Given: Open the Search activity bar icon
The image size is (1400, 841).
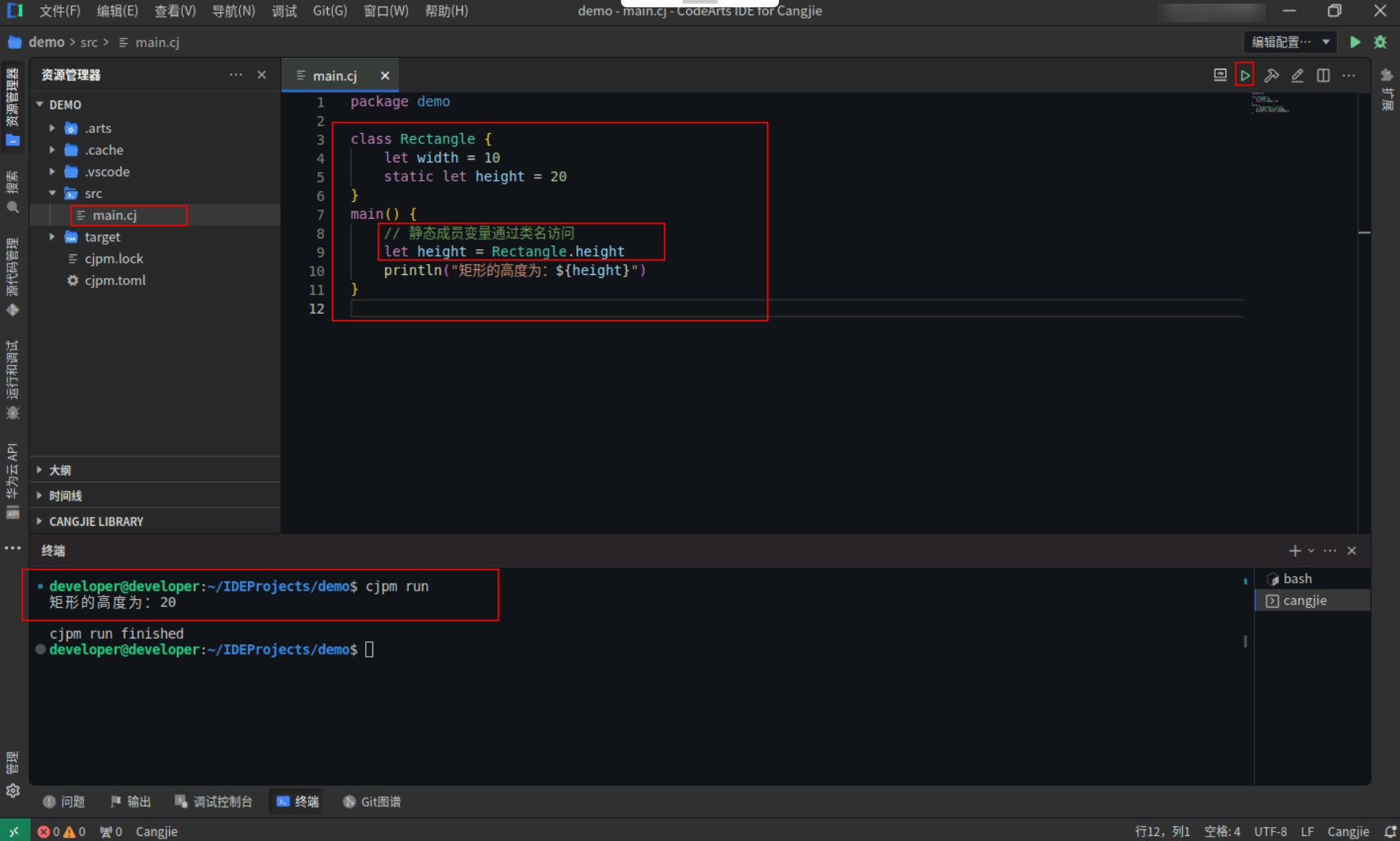Looking at the screenshot, I should pyautogui.click(x=12, y=192).
